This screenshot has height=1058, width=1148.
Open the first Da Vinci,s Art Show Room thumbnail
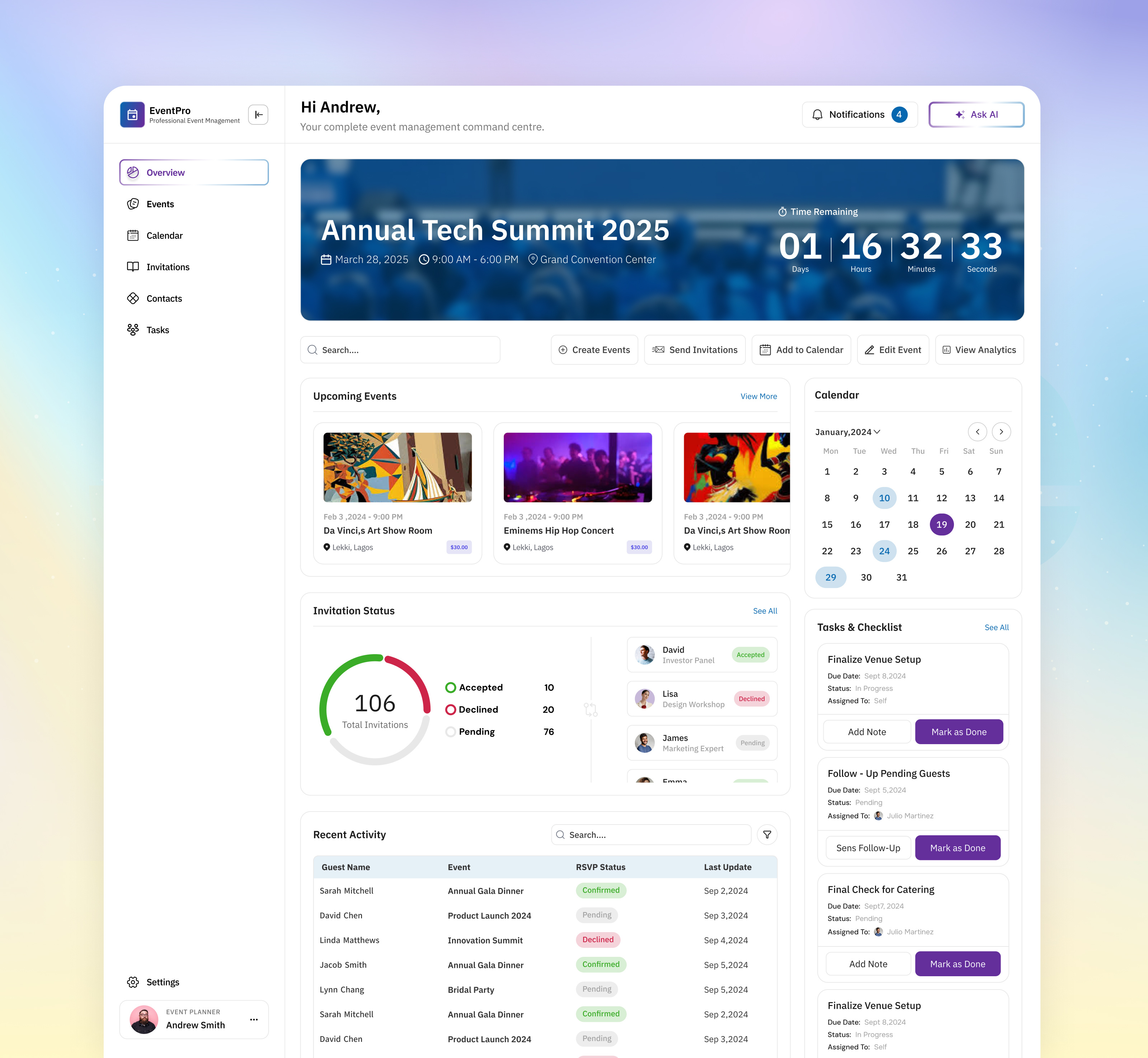[397, 467]
